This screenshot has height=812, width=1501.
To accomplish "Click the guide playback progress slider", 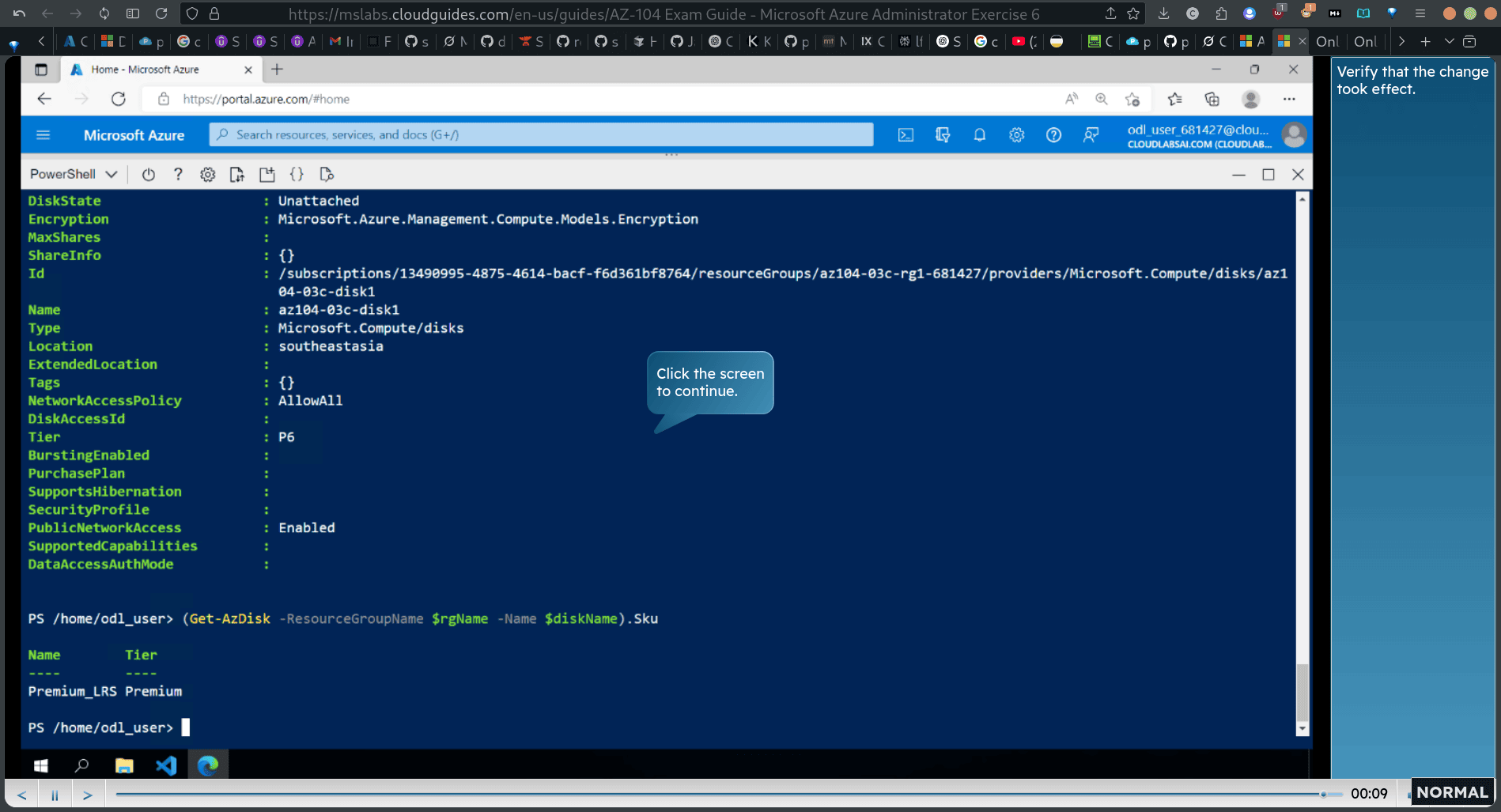I will (728, 794).
